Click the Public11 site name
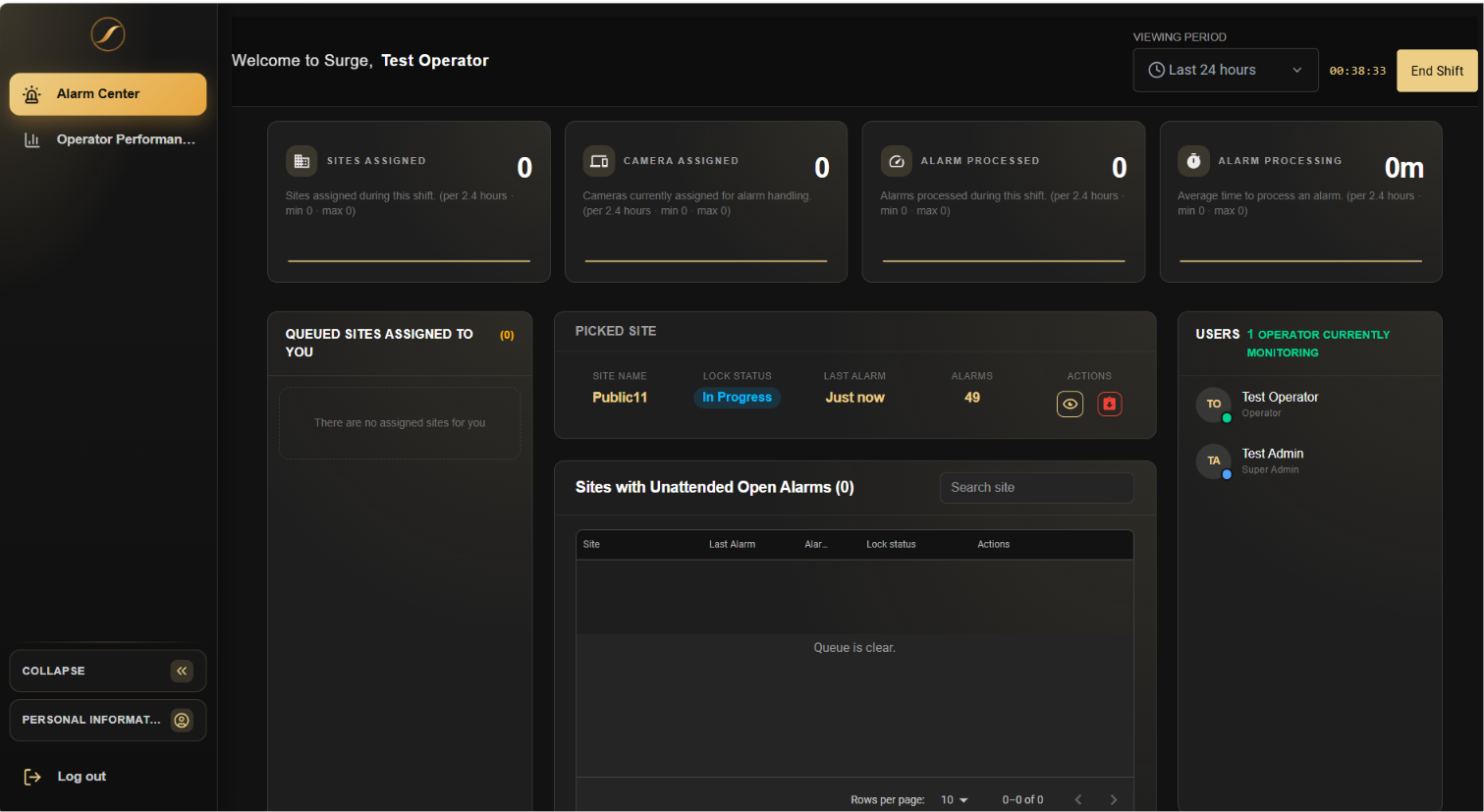The height and width of the screenshot is (812, 1484). click(620, 398)
